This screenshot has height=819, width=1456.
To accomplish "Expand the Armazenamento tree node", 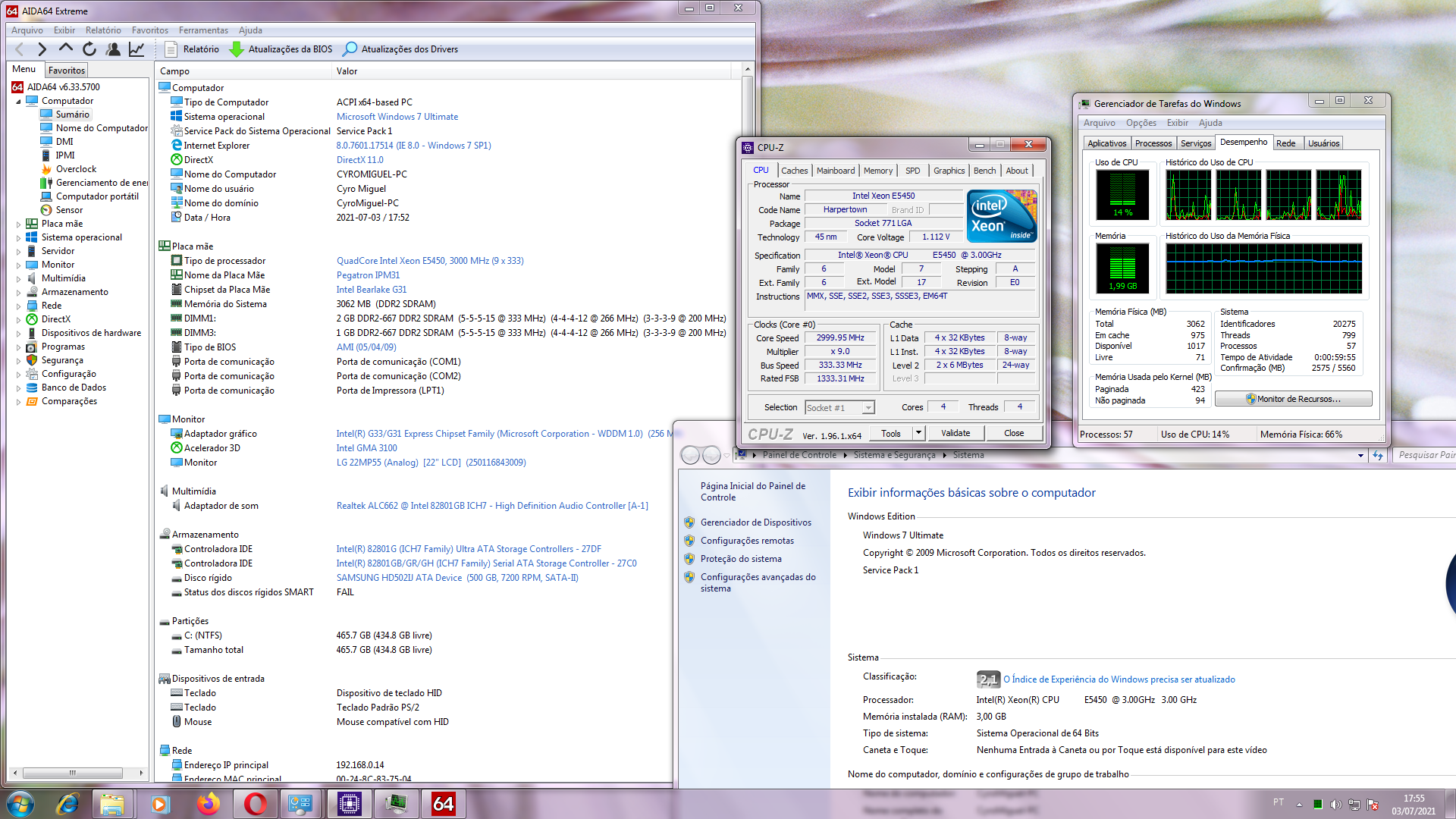I will click(18, 292).
